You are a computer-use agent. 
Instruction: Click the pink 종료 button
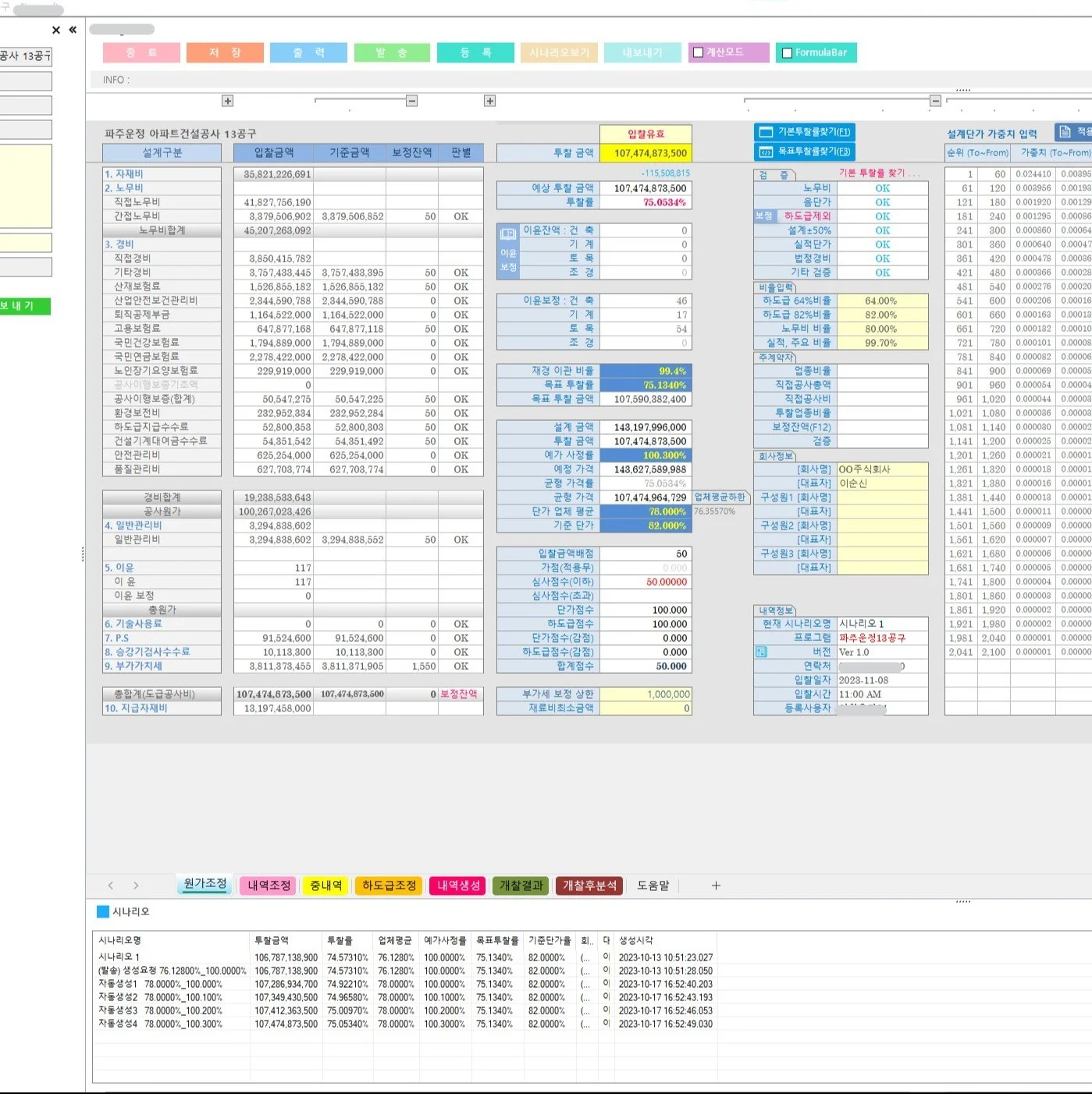point(141,52)
